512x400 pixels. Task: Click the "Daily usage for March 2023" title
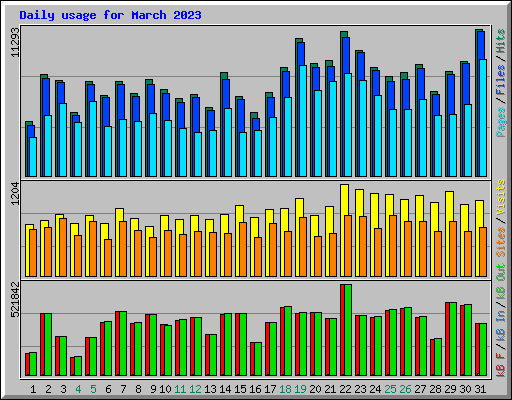tap(110, 15)
